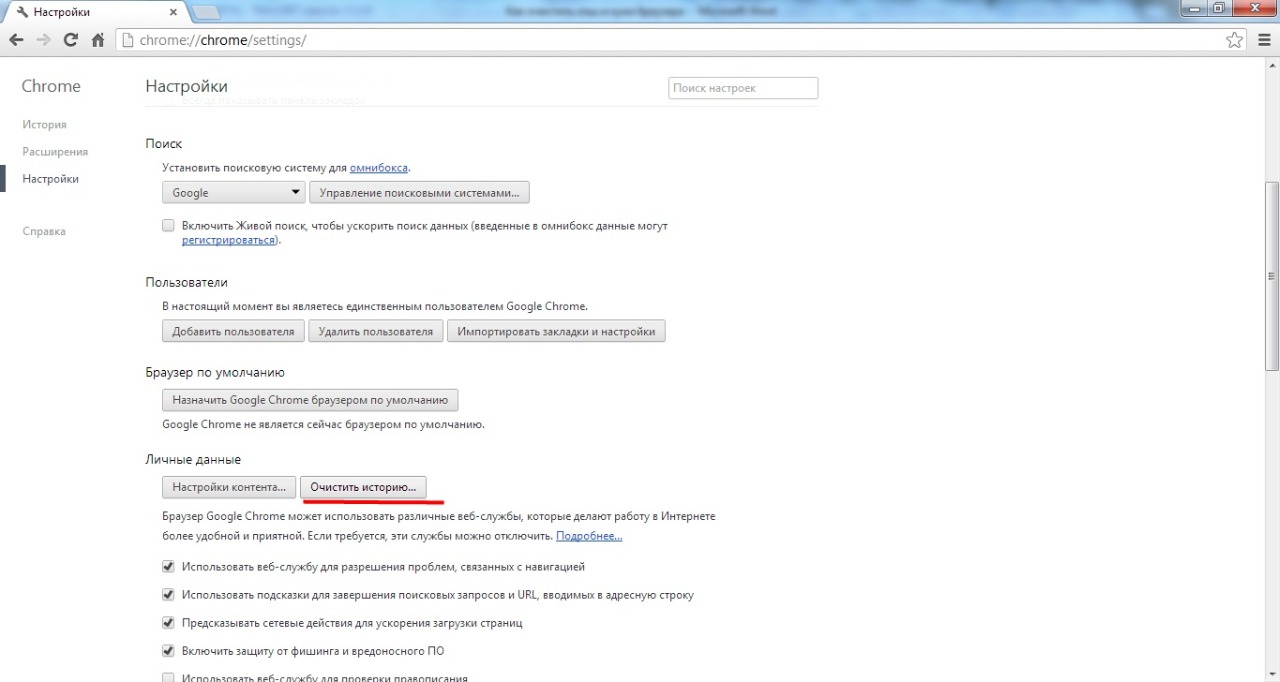
Task: Enable the Живой поиск checkbox
Action: [168, 226]
